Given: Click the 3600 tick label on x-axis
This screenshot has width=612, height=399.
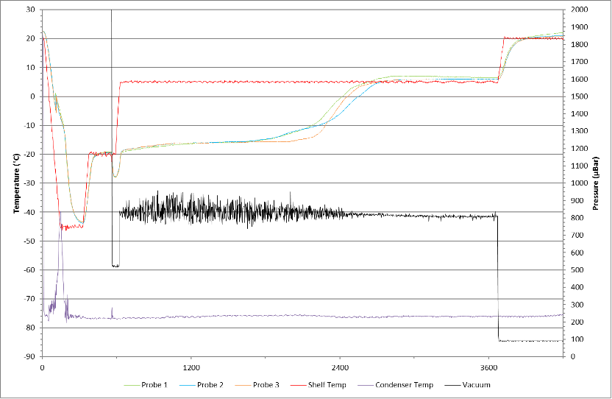Looking at the screenshot, I should 488,367.
